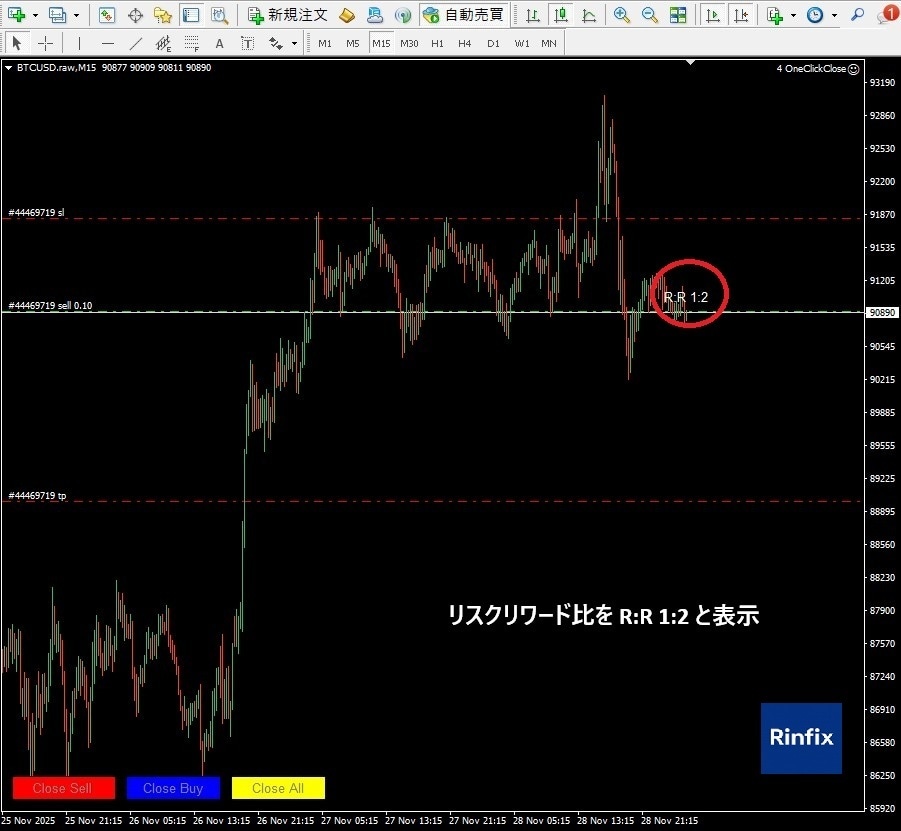Draw a vertical line on the chart
Screen dimensions: 901x831
pos(79,43)
